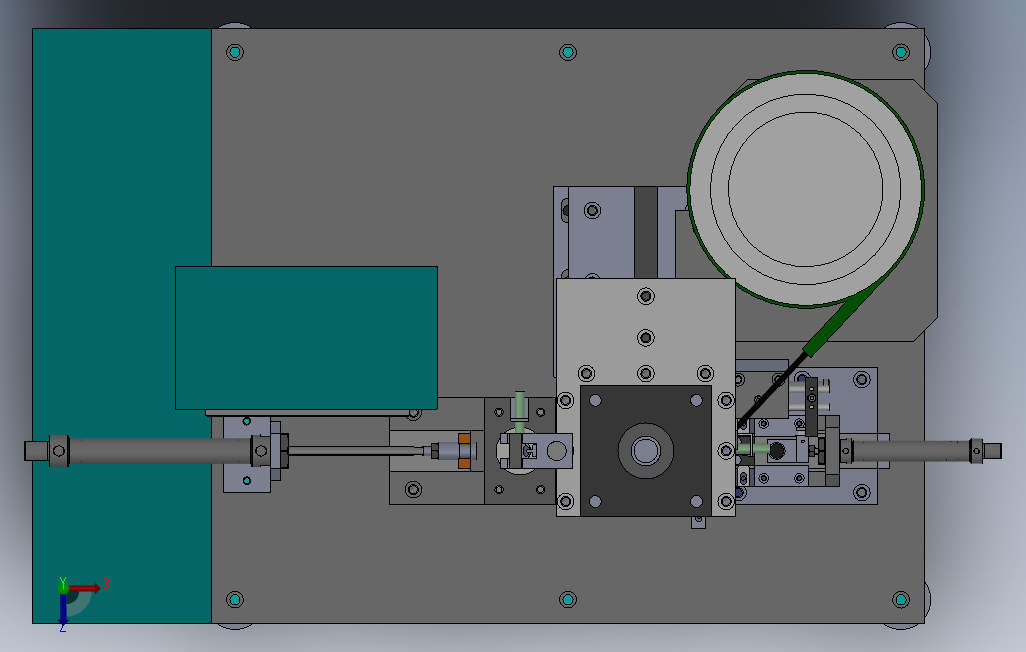Click the green Y axis label on the triad
This screenshot has width=1026, height=652.
click(x=63, y=581)
